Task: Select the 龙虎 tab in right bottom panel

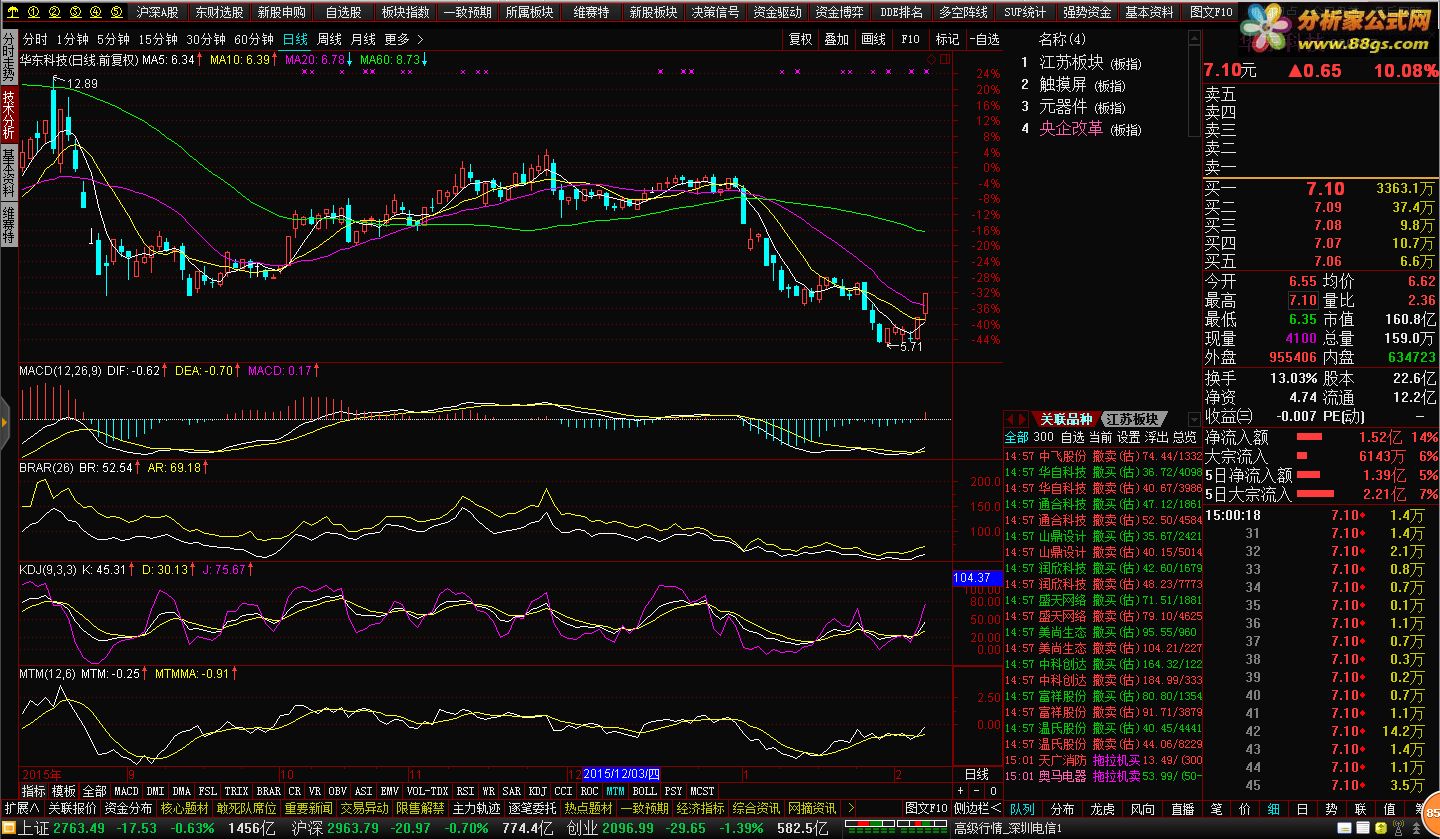Action: point(1102,809)
